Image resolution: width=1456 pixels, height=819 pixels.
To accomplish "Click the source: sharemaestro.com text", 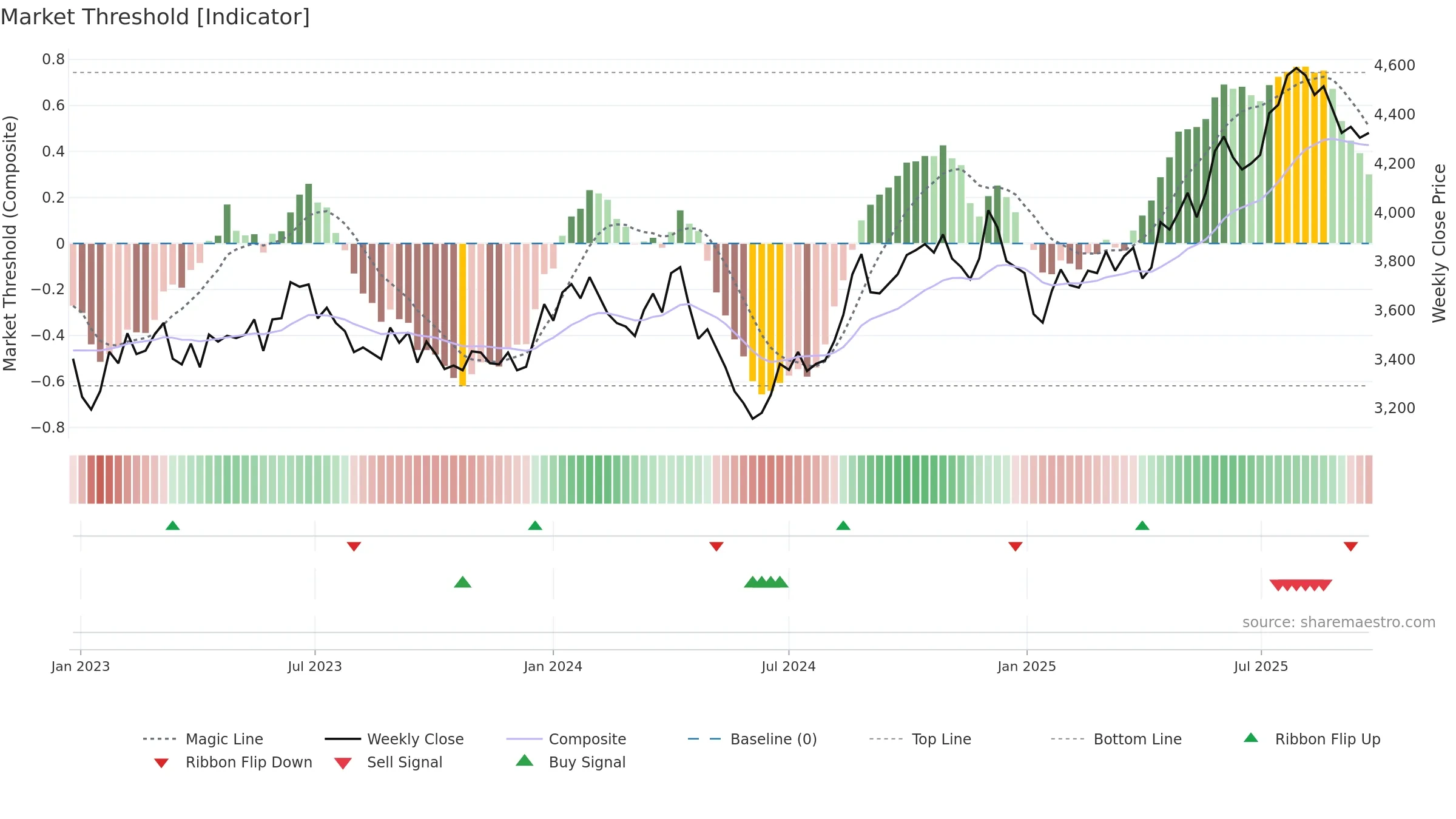I will [1339, 622].
